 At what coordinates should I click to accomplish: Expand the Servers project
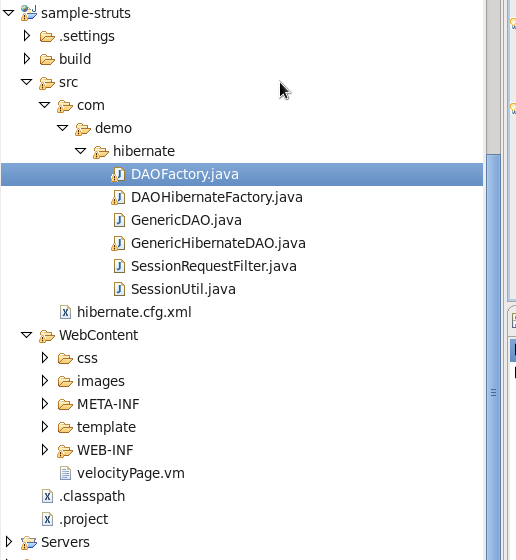tap(9, 542)
